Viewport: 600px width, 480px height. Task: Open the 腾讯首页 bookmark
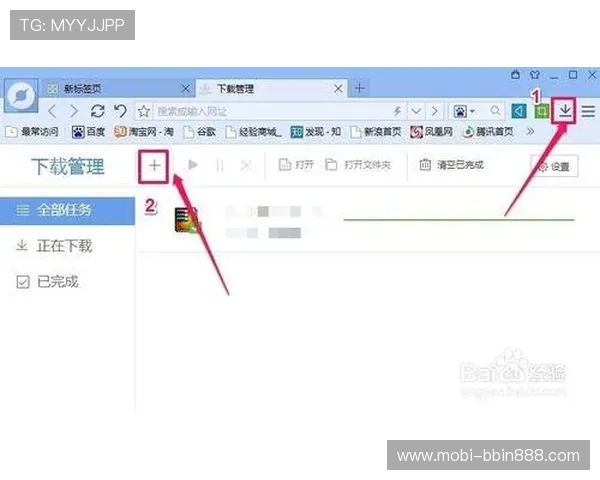coord(488,132)
